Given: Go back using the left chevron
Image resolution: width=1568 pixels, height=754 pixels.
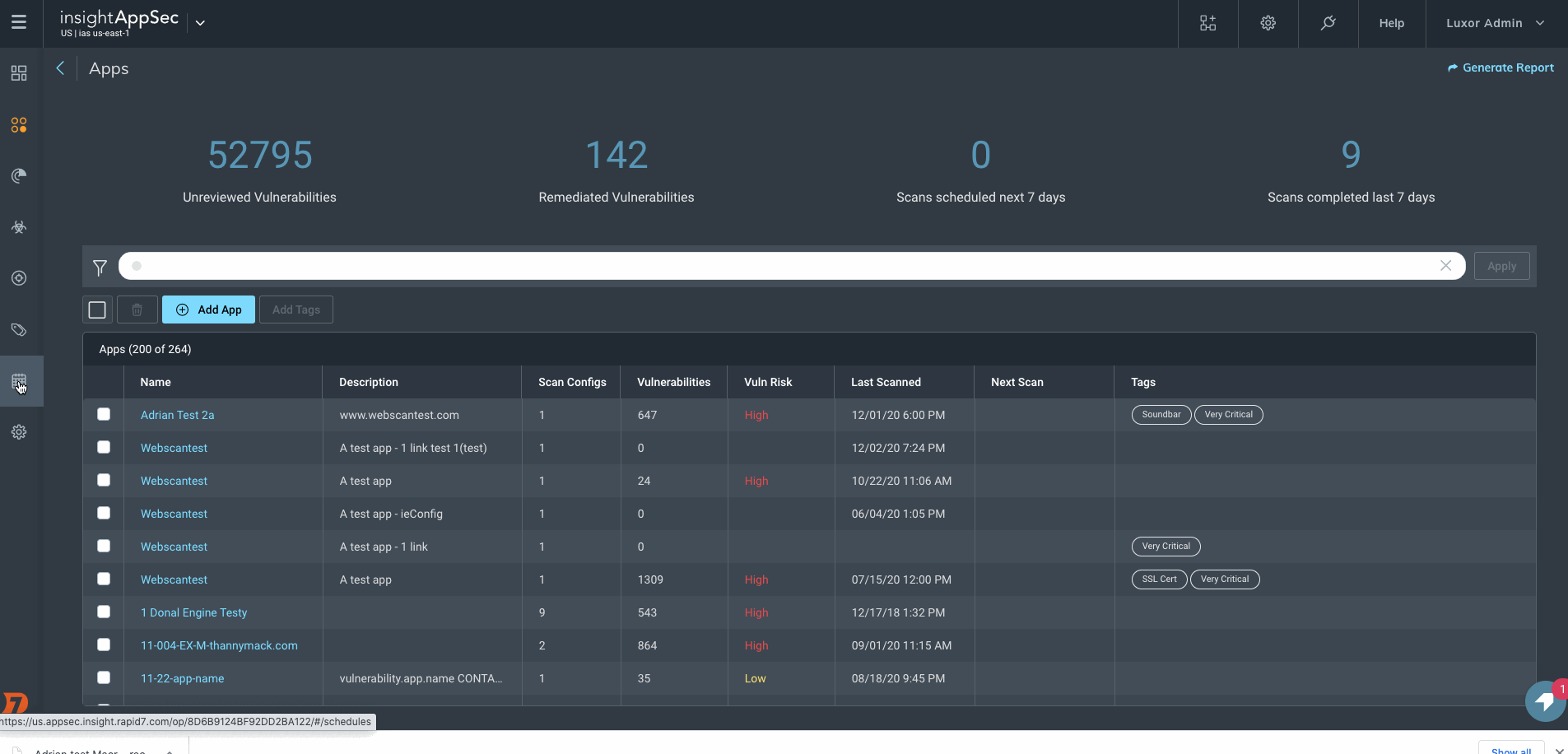Looking at the screenshot, I should click(x=60, y=68).
